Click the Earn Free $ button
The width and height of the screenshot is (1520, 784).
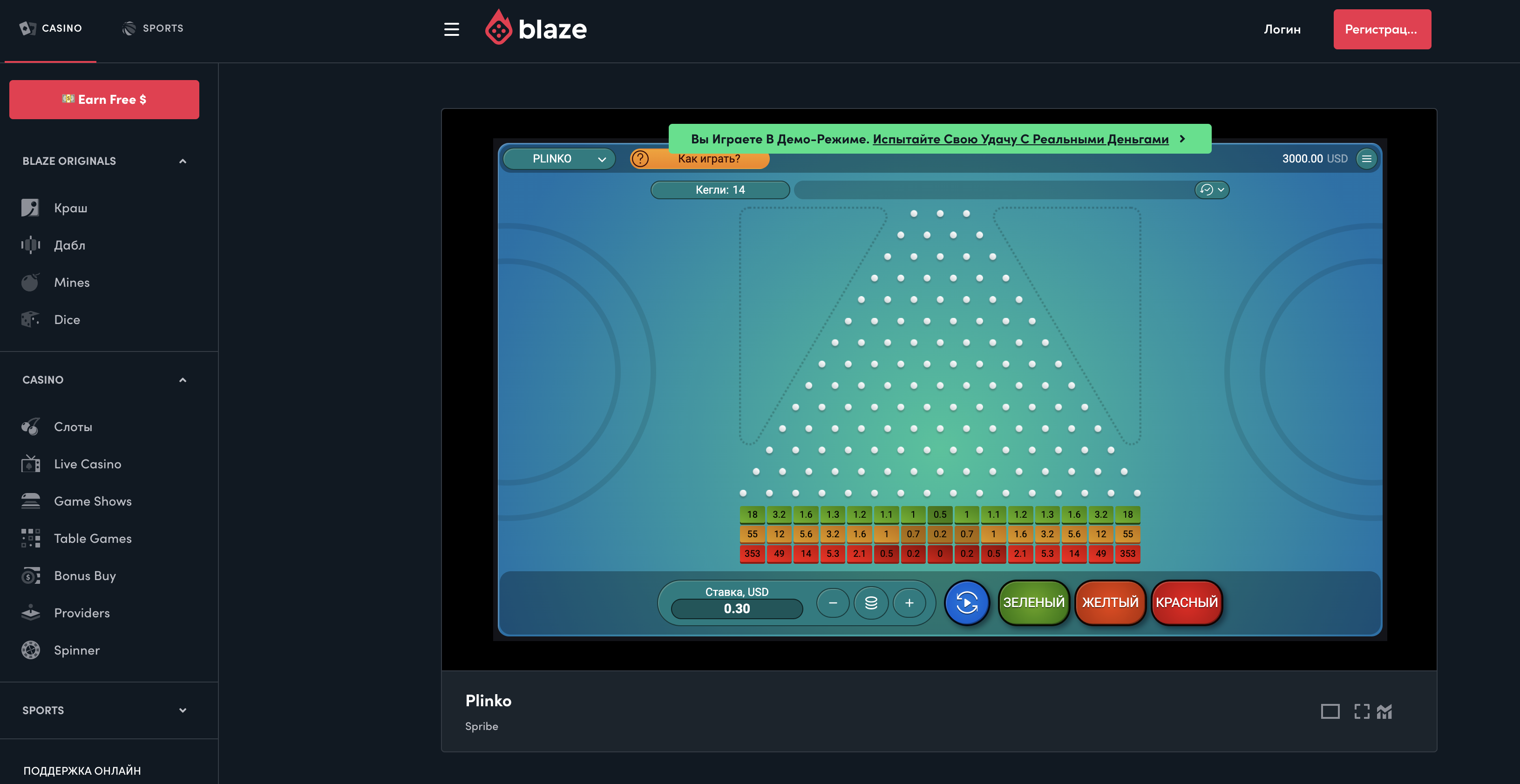pos(104,100)
